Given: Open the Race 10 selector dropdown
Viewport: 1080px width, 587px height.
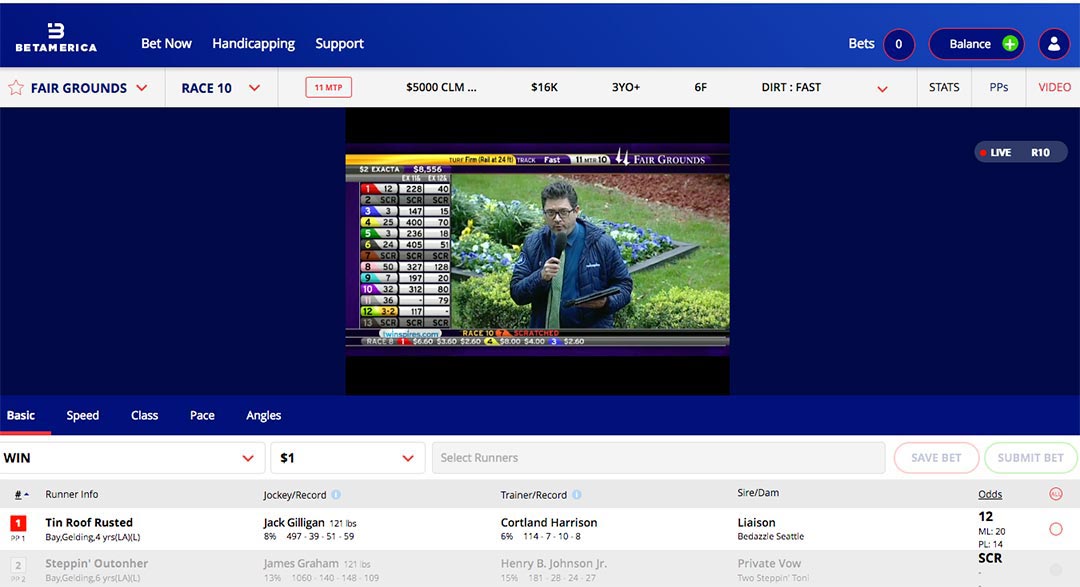Looking at the screenshot, I should coord(254,88).
